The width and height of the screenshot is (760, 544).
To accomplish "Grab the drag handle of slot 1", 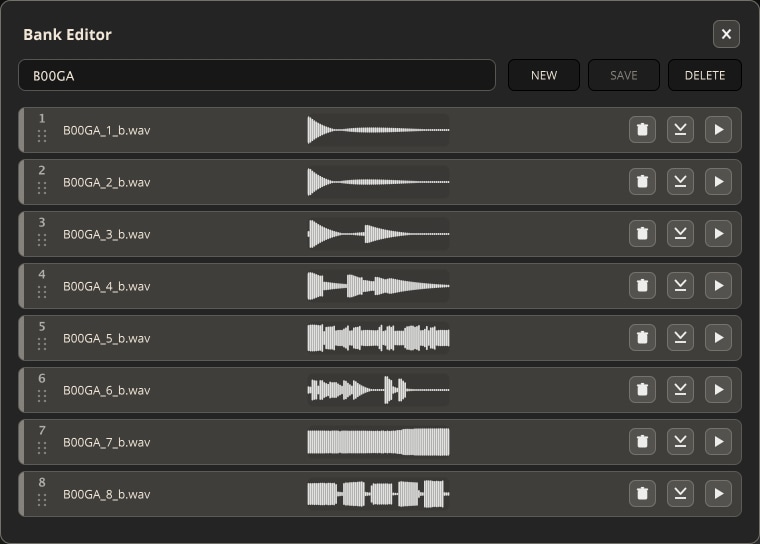I will (42, 136).
